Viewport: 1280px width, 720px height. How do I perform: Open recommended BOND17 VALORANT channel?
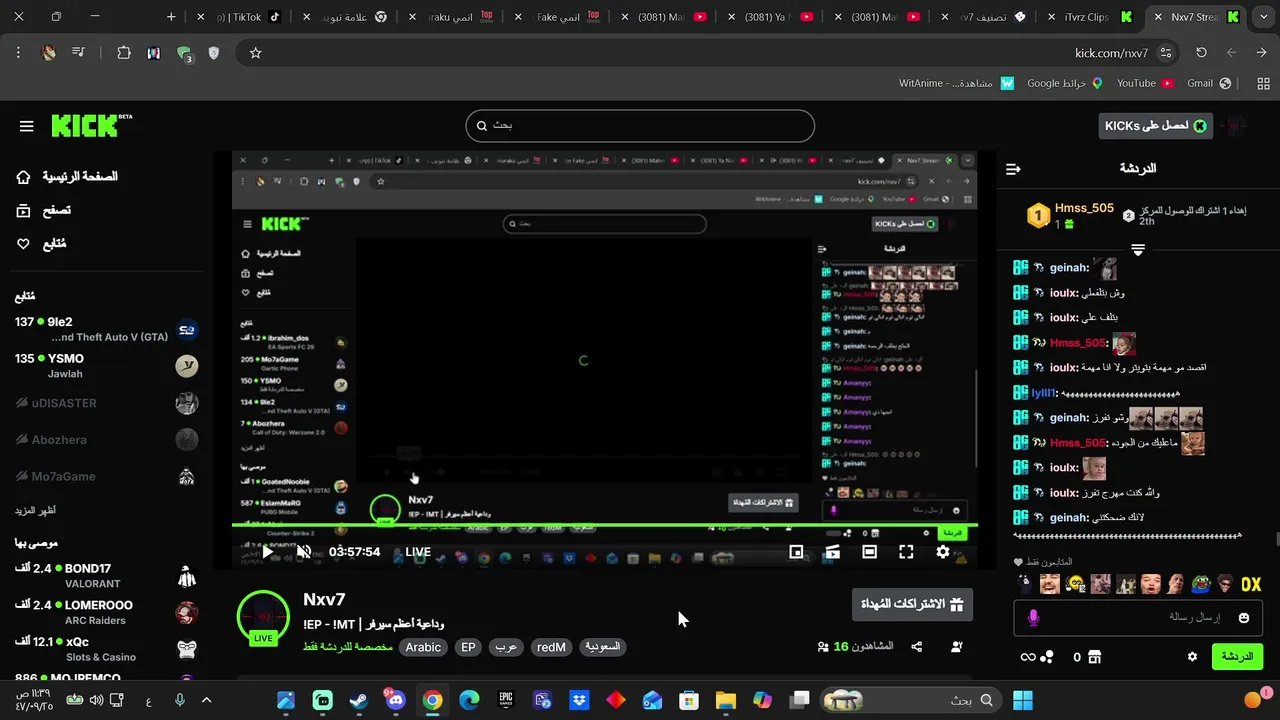point(106,576)
